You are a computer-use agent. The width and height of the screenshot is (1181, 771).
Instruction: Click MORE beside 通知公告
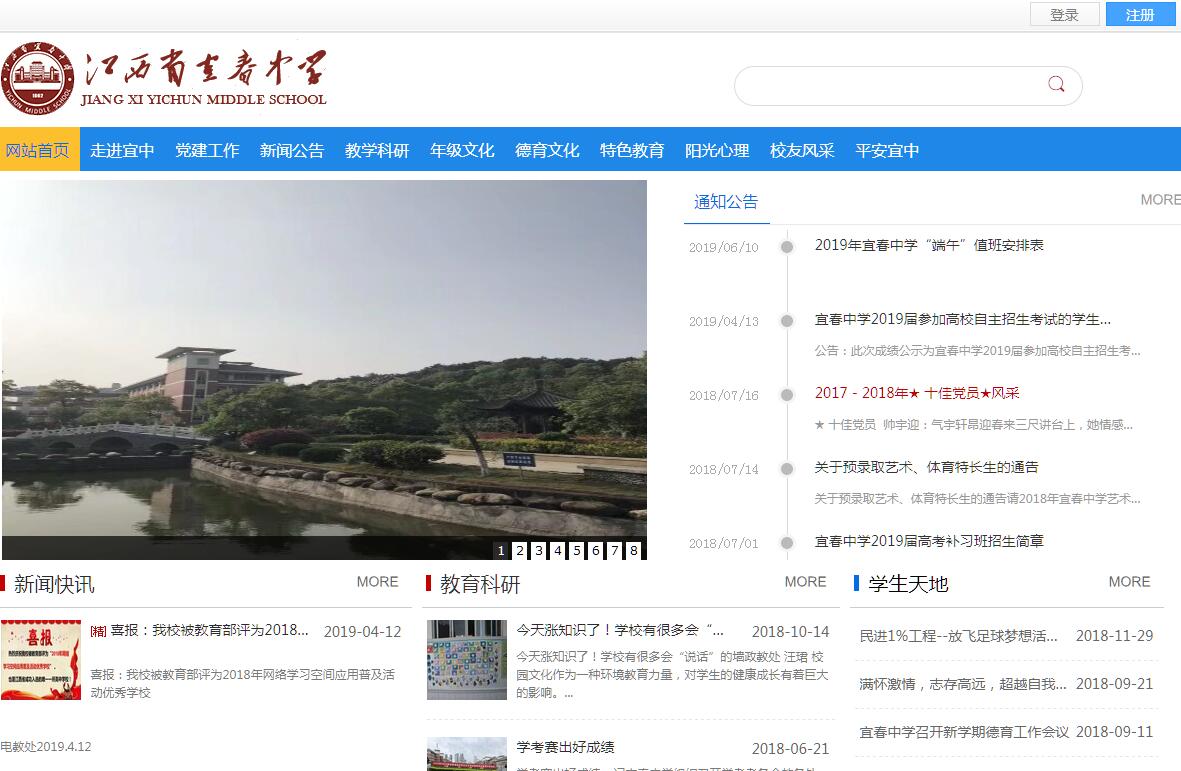(x=1160, y=200)
